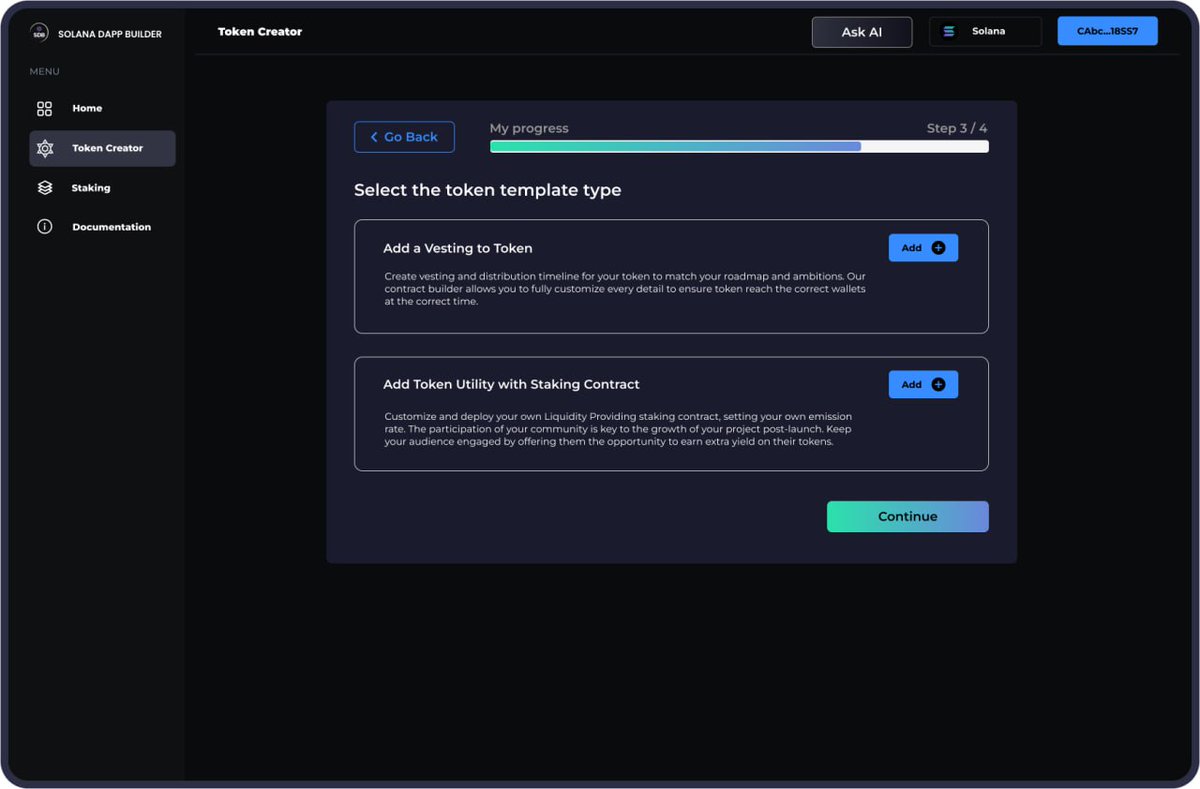The width and height of the screenshot is (1200, 789).
Task: Click the SDB logo at top left
Action: [x=40, y=33]
